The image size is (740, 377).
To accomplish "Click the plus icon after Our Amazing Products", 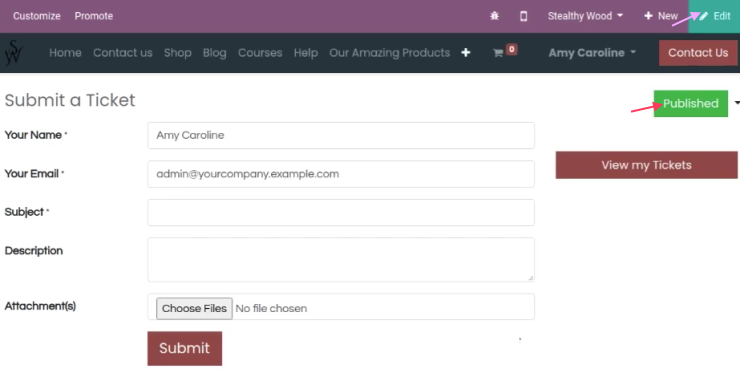I will point(466,53).
